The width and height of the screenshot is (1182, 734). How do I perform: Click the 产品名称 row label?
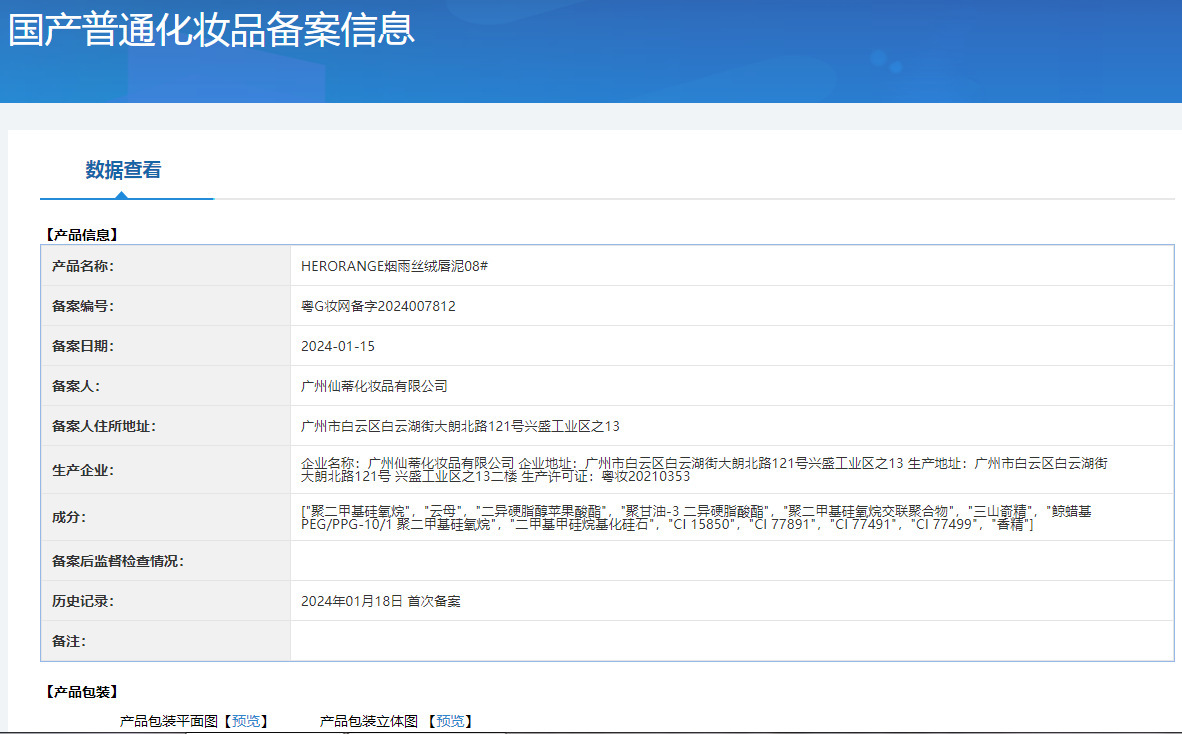pyautogui.click(x=83, y=266)
